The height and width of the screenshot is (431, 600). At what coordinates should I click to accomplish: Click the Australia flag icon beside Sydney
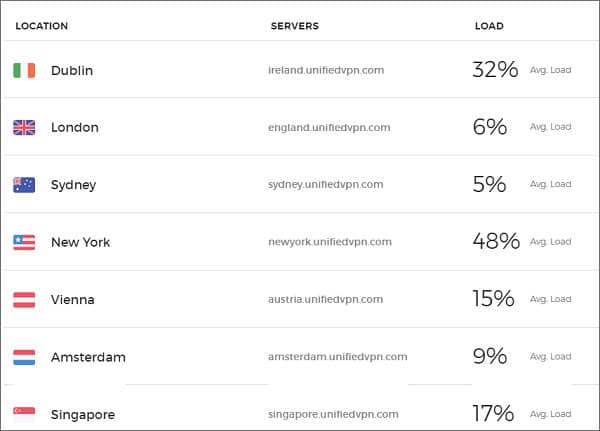coord(24,184)
